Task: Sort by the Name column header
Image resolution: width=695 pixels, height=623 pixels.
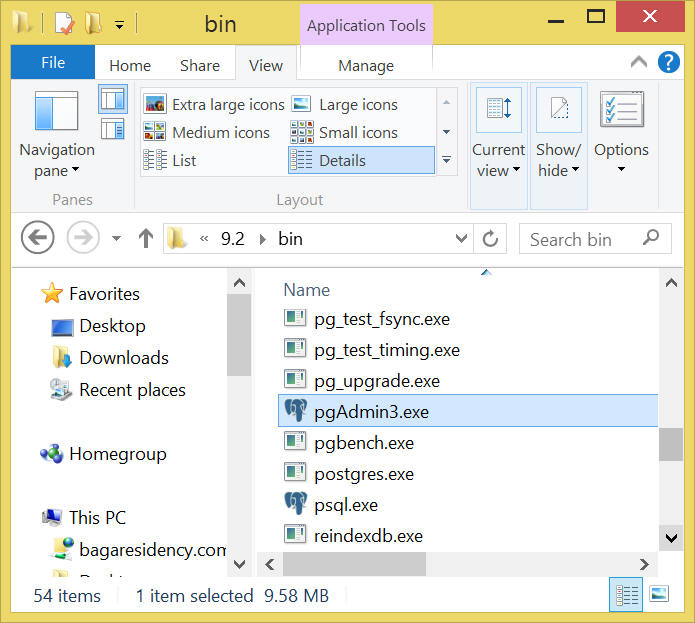Action: point(306,290)
